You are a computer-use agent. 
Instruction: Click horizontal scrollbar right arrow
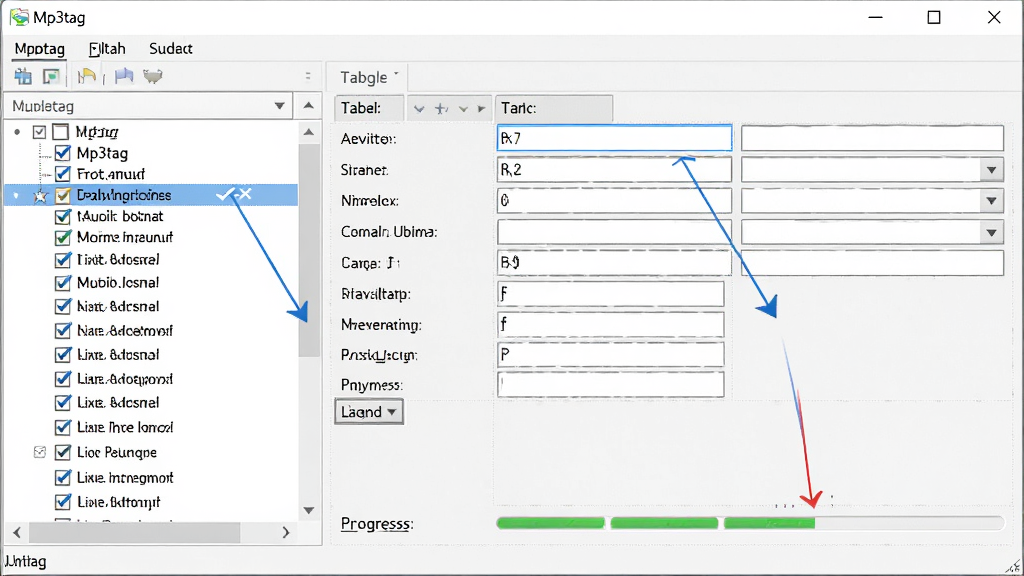(285, 532)
